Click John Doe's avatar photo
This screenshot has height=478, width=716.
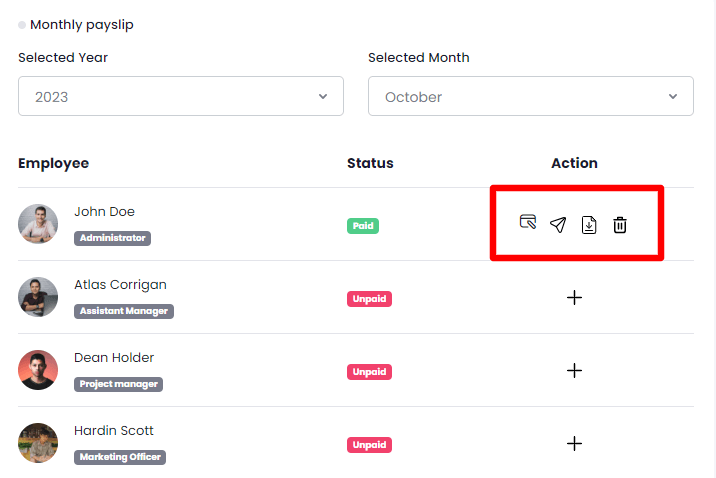coord(38,224)
